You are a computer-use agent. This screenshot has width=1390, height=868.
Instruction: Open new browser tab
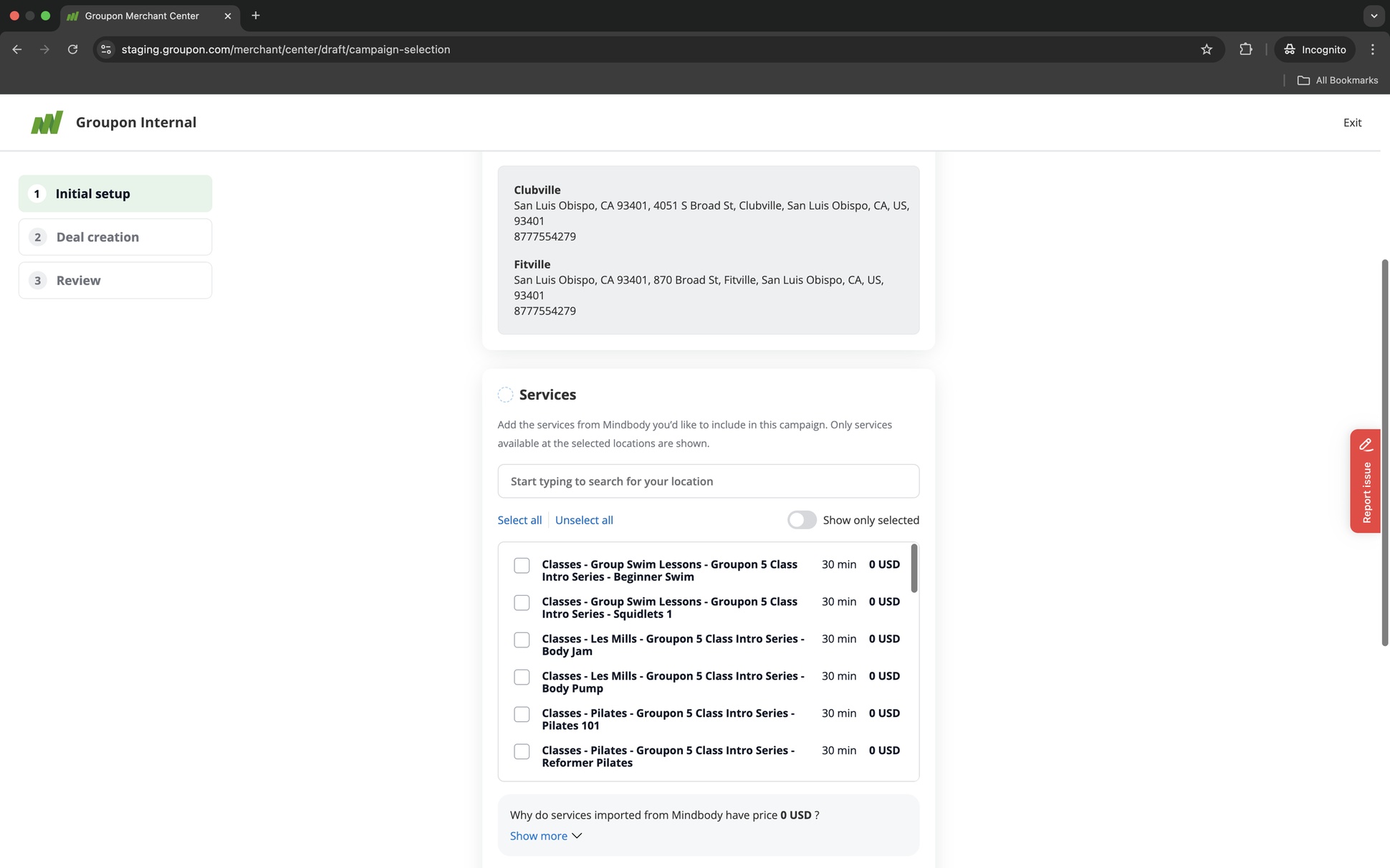pos(256,16)
